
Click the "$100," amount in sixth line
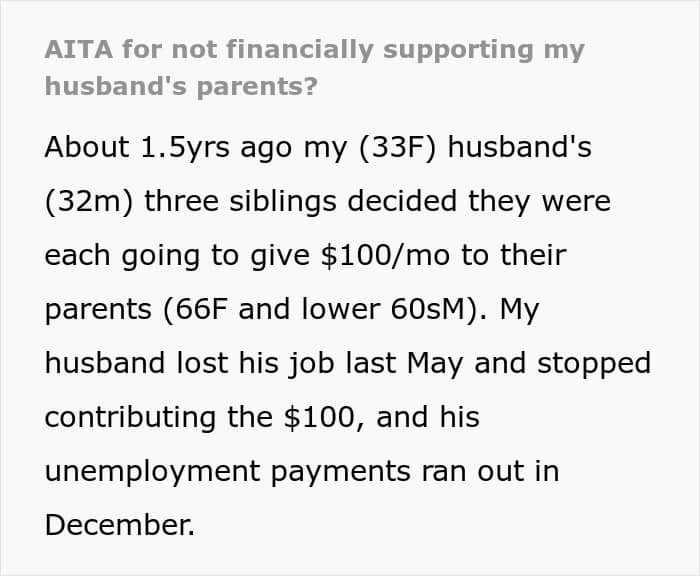pos(325,417)
